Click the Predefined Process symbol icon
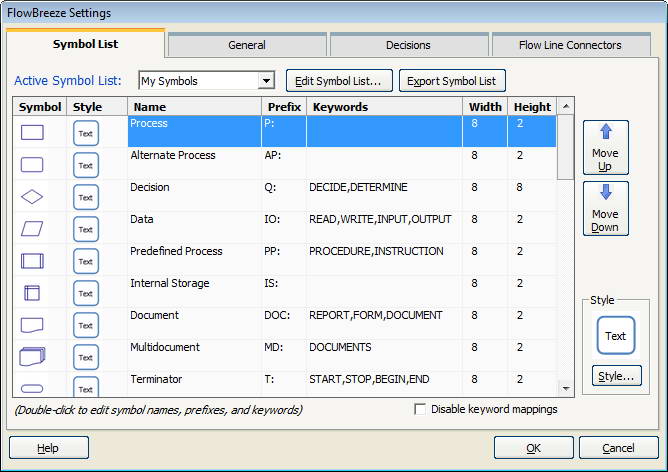 click(32, 261)
